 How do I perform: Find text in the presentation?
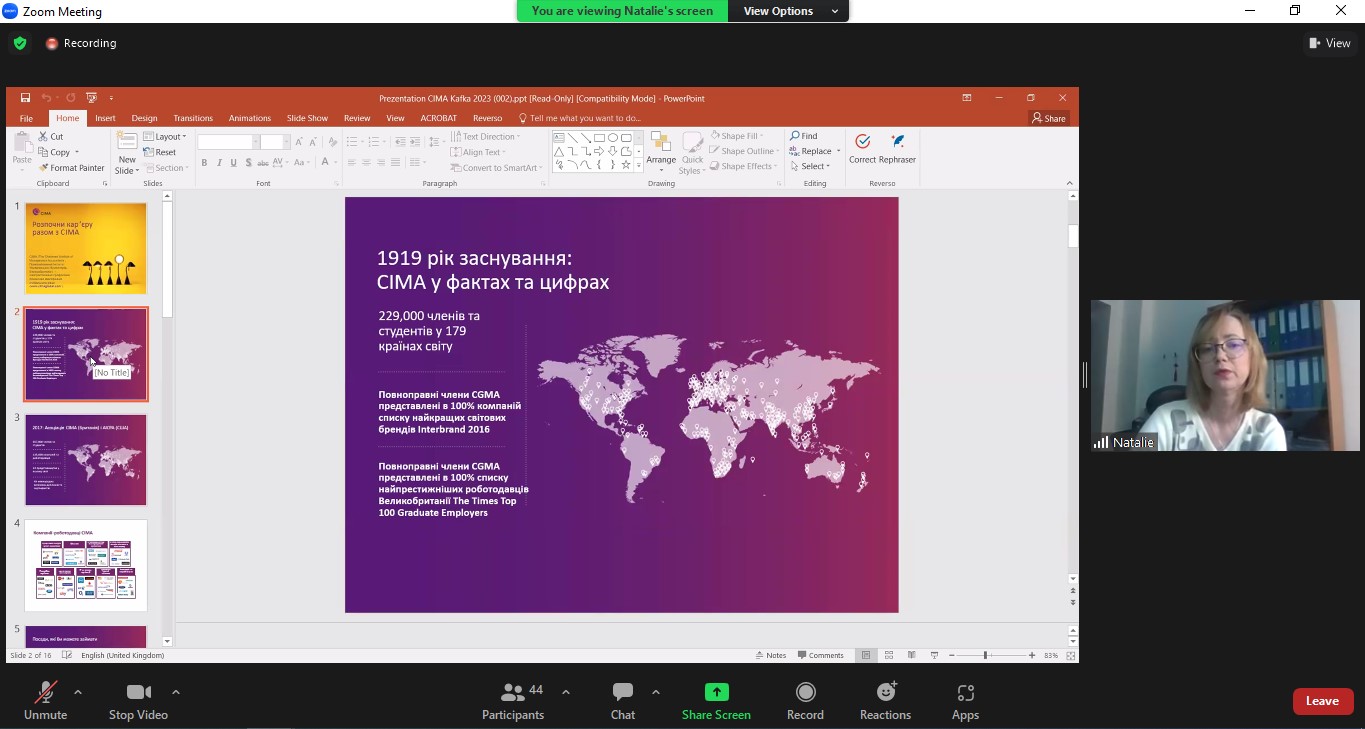pos(804,136)
